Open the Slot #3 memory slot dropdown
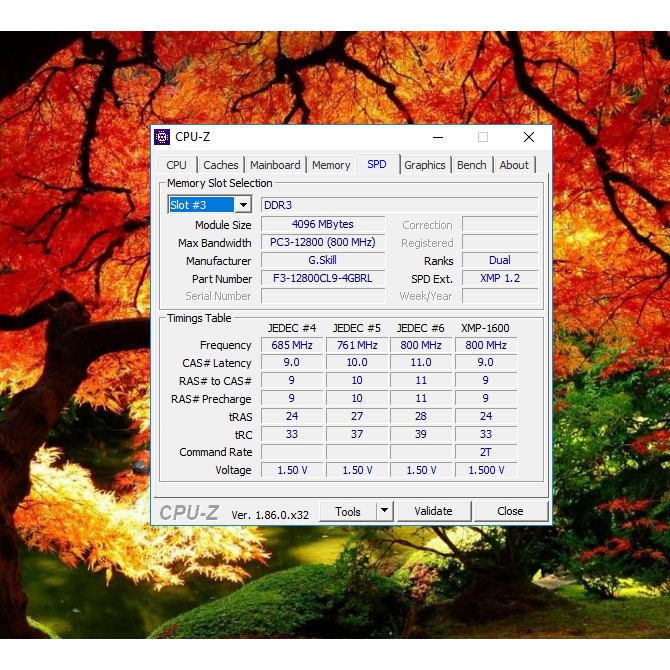Screen dimensions: 670x670 (242, 205)
